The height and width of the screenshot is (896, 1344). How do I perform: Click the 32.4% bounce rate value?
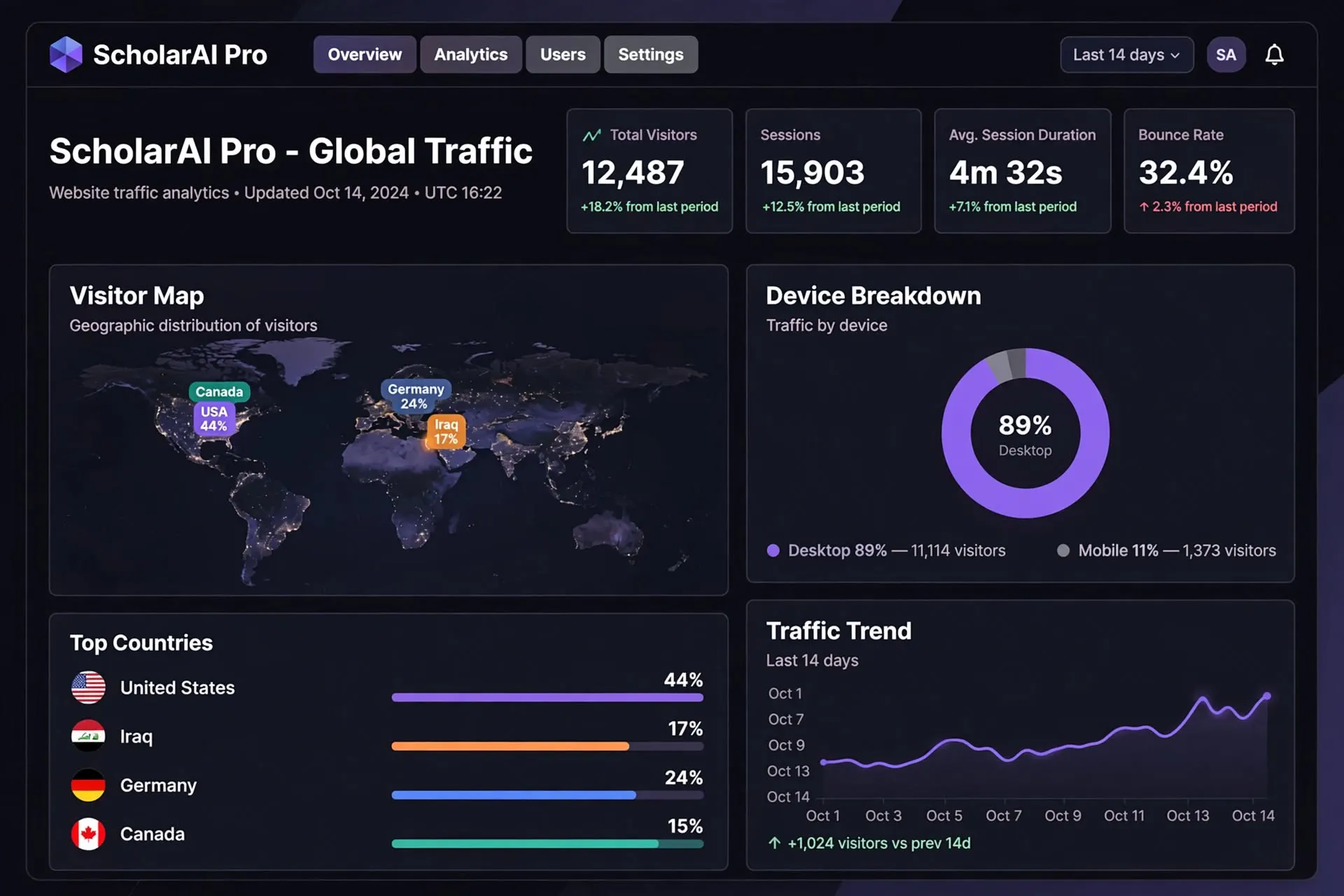1186,172
